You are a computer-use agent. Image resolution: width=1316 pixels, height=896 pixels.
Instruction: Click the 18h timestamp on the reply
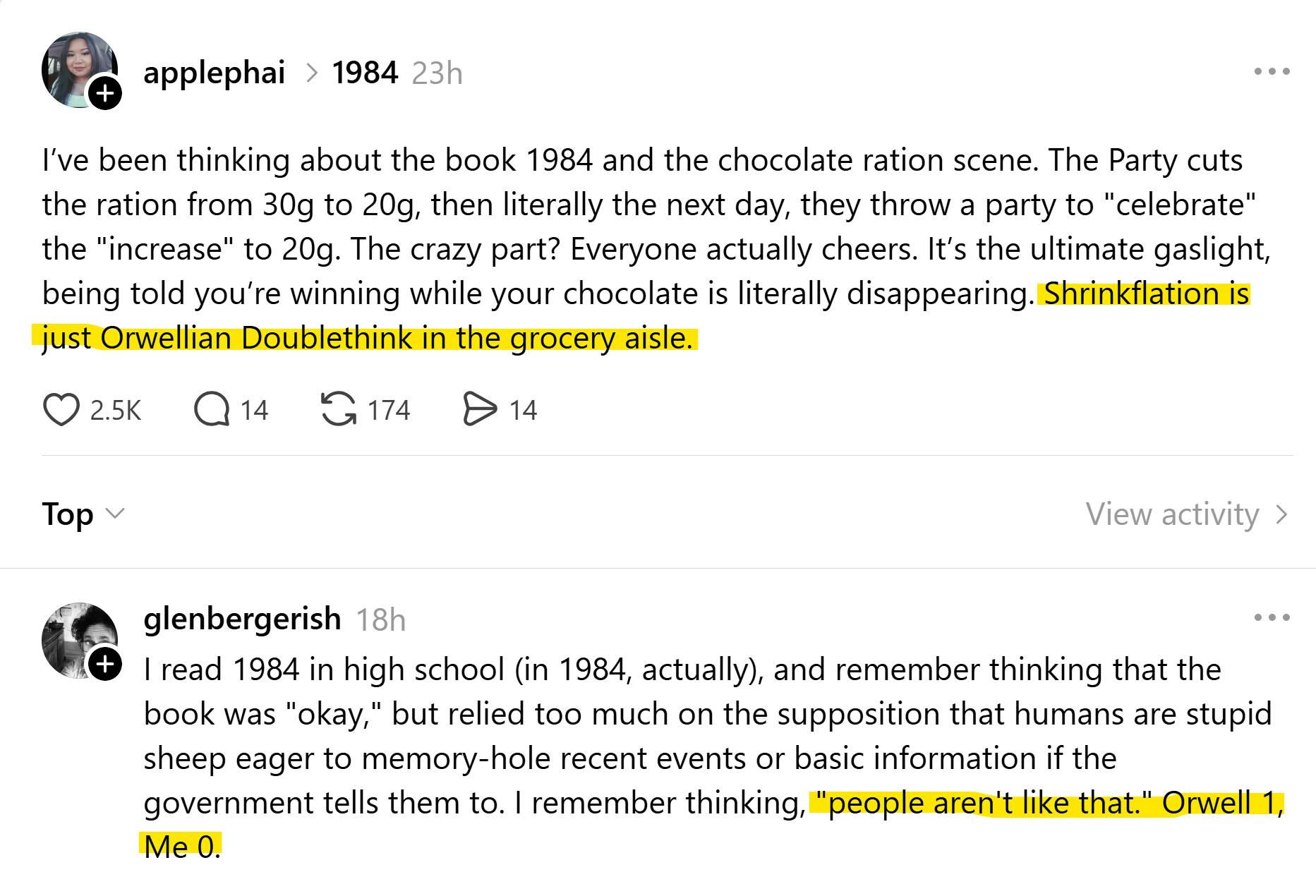click(x=381, y=620)
